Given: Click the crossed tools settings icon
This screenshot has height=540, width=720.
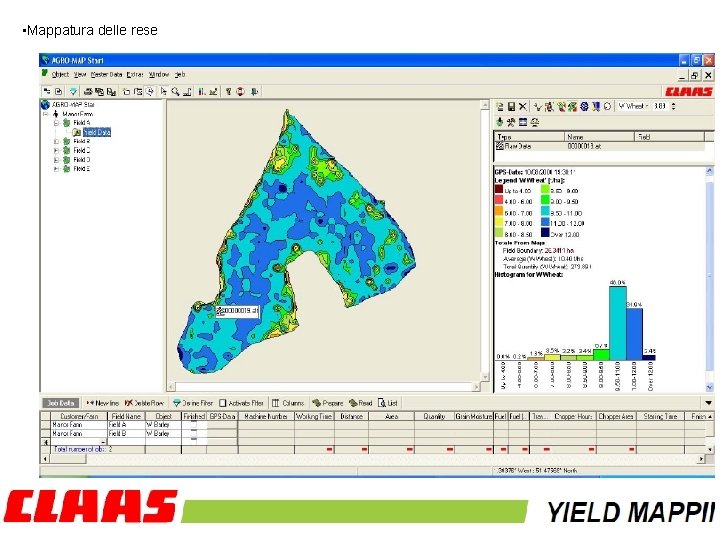Looking at the screenshot, I should (511, 122).
